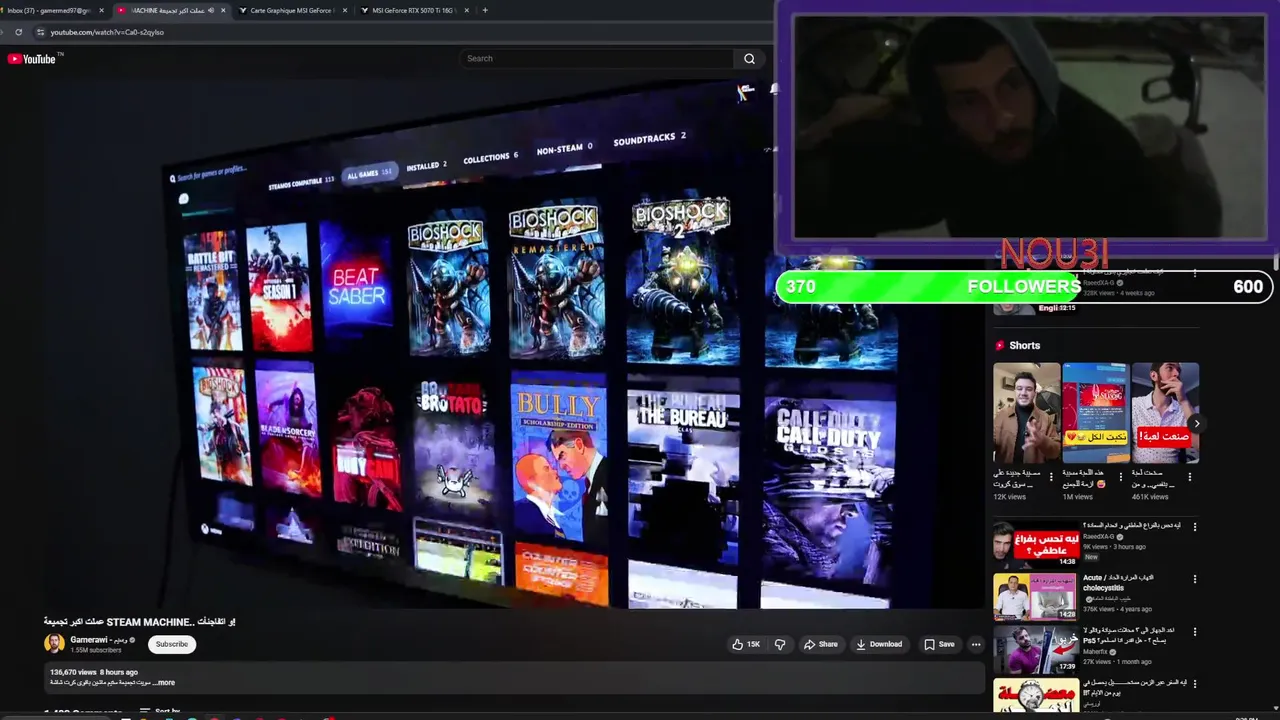
Task: Open options menu for the 1M views Short
Action: click(x=1121, y=477)
